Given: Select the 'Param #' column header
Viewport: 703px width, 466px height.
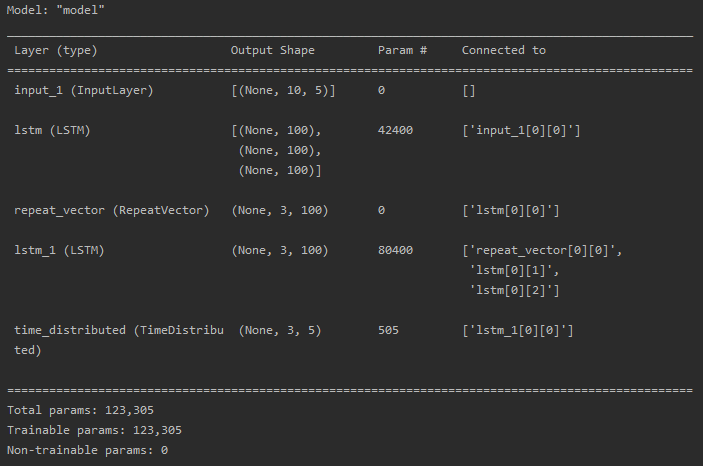Looking at the screenshot, I should click(x=402, y=50).
